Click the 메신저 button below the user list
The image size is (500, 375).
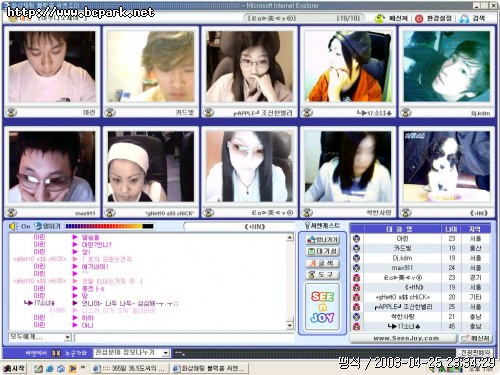pyautogui.click(x=476, y=338)
